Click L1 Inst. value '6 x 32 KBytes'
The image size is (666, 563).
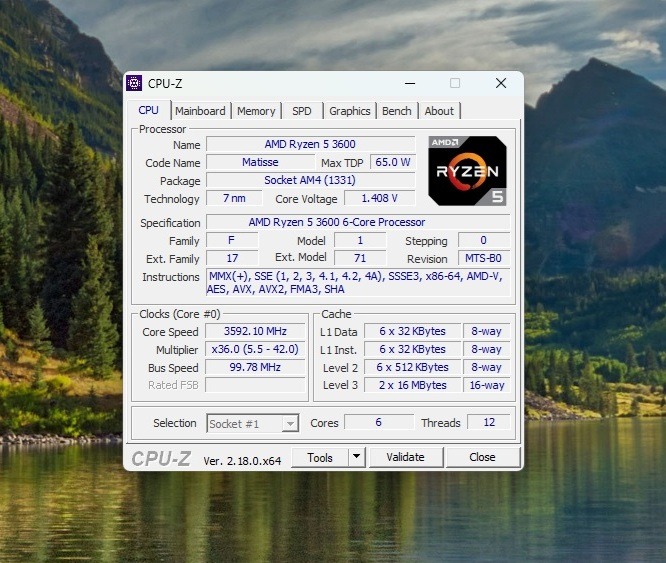(x=412, y=349)
